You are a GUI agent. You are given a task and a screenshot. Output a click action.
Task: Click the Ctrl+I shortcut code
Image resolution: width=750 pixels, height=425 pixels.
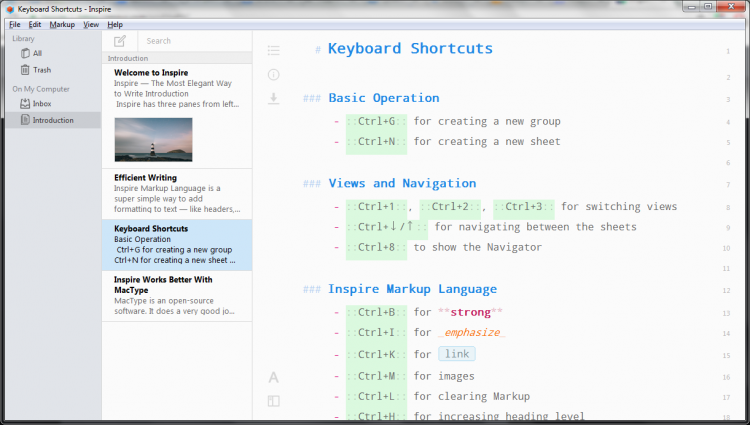376,332
